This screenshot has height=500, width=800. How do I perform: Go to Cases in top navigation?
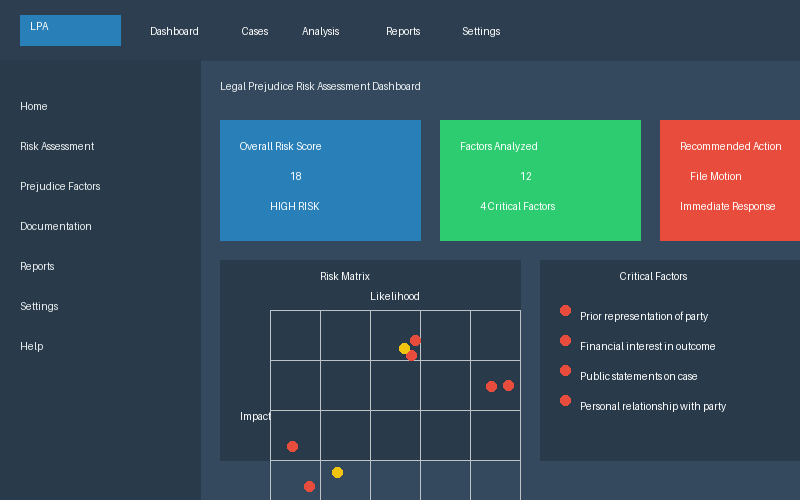[255, 32]
